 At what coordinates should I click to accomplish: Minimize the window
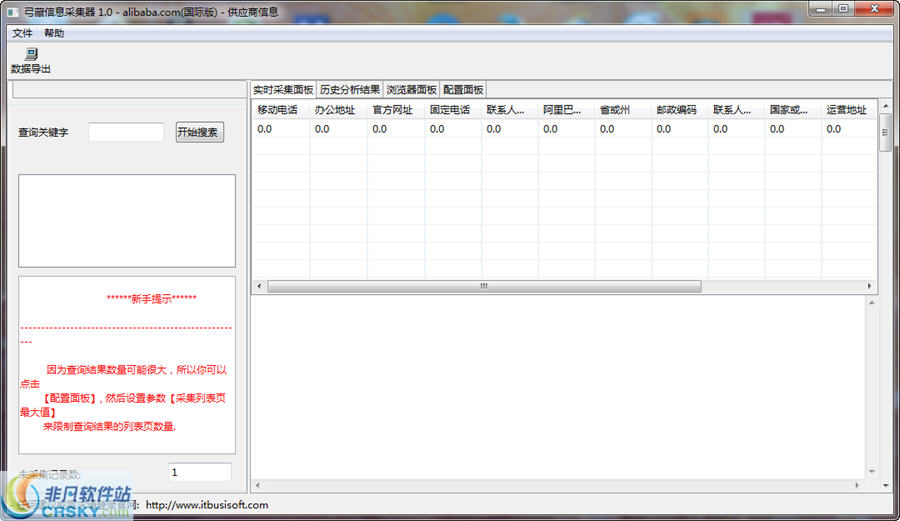click(x=821, y=9)
